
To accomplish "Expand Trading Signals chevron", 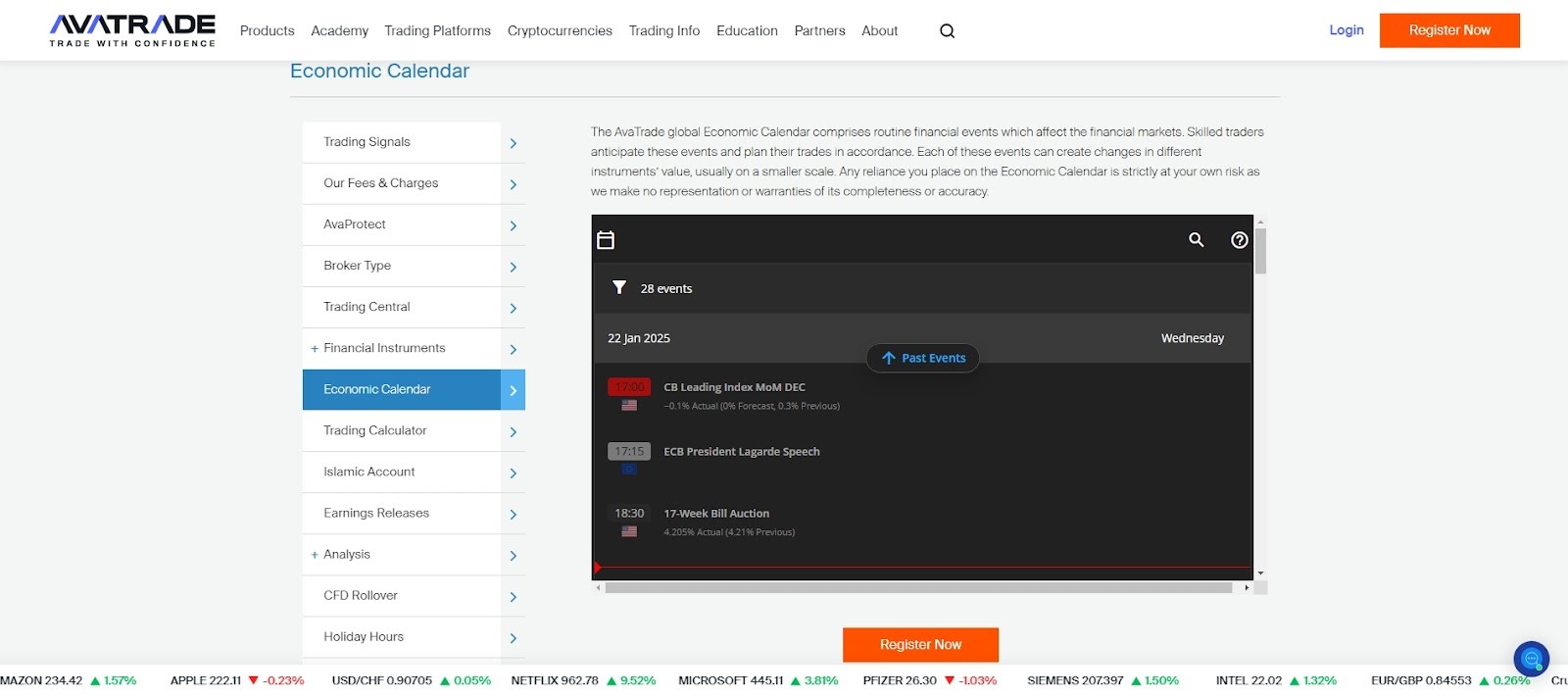I will click(x=513, y=143).
